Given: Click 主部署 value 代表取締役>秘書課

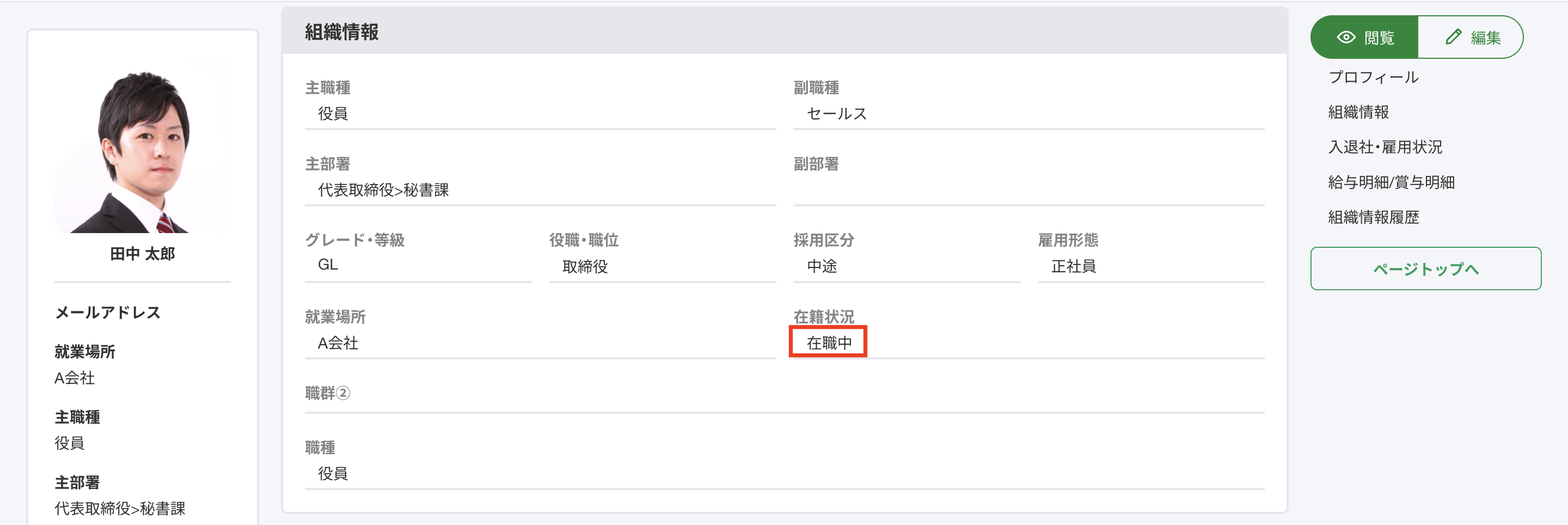Looking at the screenshot, I should pyautogui.click(x=383, y=190).
